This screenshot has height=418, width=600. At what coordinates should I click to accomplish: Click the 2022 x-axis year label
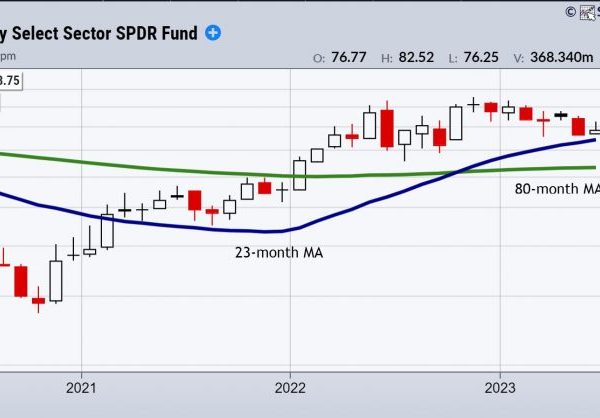click(290, 388)
